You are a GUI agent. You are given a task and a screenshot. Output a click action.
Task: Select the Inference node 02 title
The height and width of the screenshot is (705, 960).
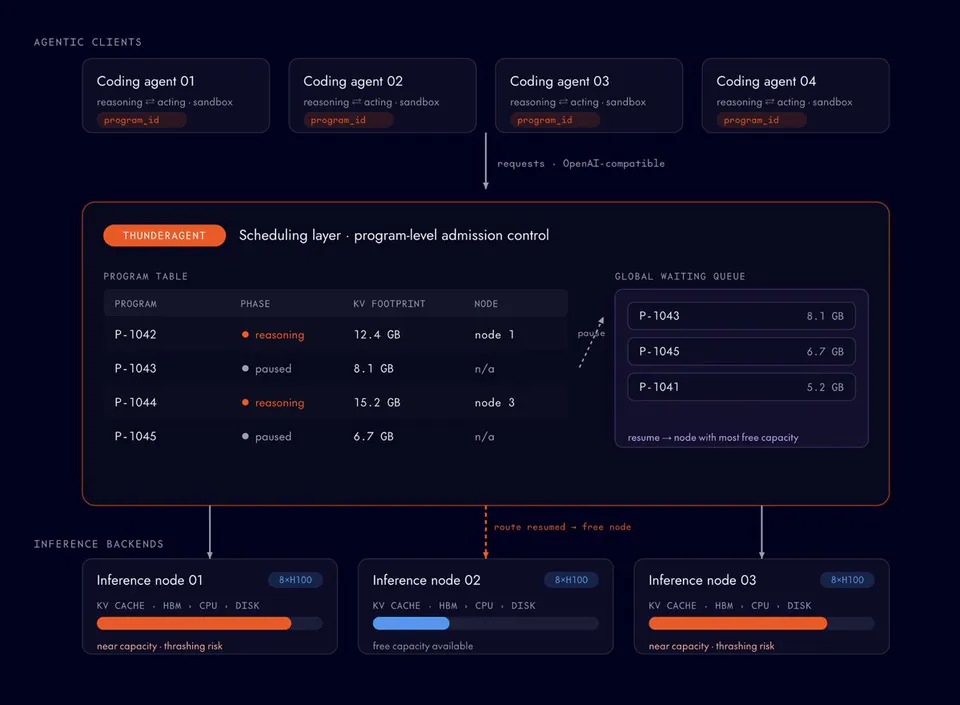(426, 580)
